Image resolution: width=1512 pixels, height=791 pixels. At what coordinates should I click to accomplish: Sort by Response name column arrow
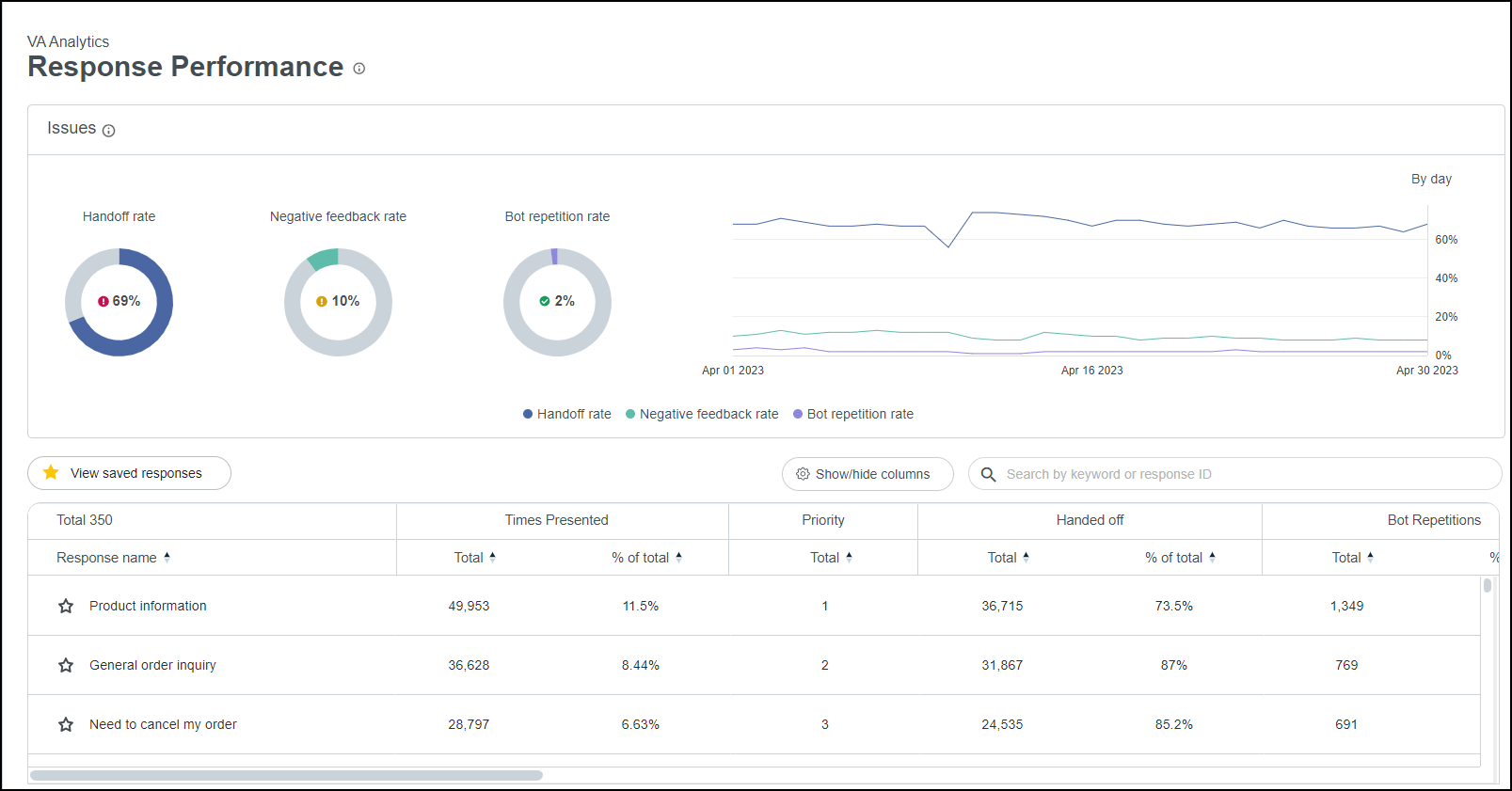[x=167, y=558]
